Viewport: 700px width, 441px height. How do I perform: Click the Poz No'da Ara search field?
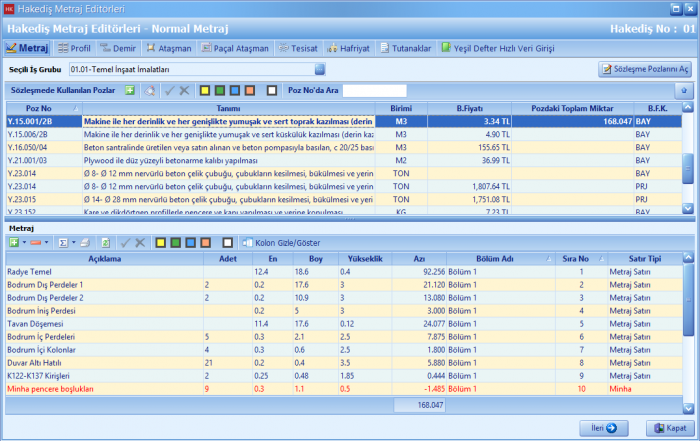coord(373,90)
